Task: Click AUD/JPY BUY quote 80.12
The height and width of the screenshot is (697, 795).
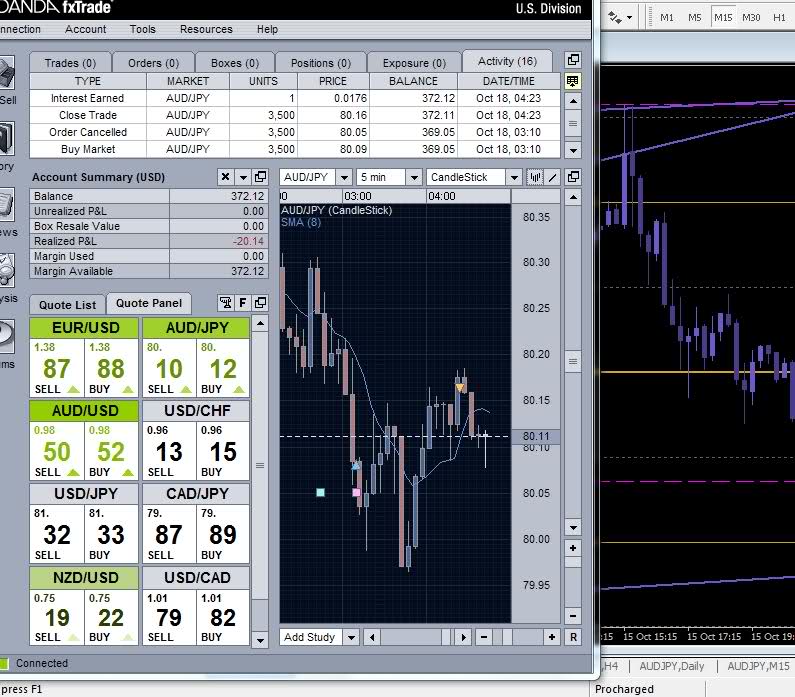Action: click(x=223, y=368)
